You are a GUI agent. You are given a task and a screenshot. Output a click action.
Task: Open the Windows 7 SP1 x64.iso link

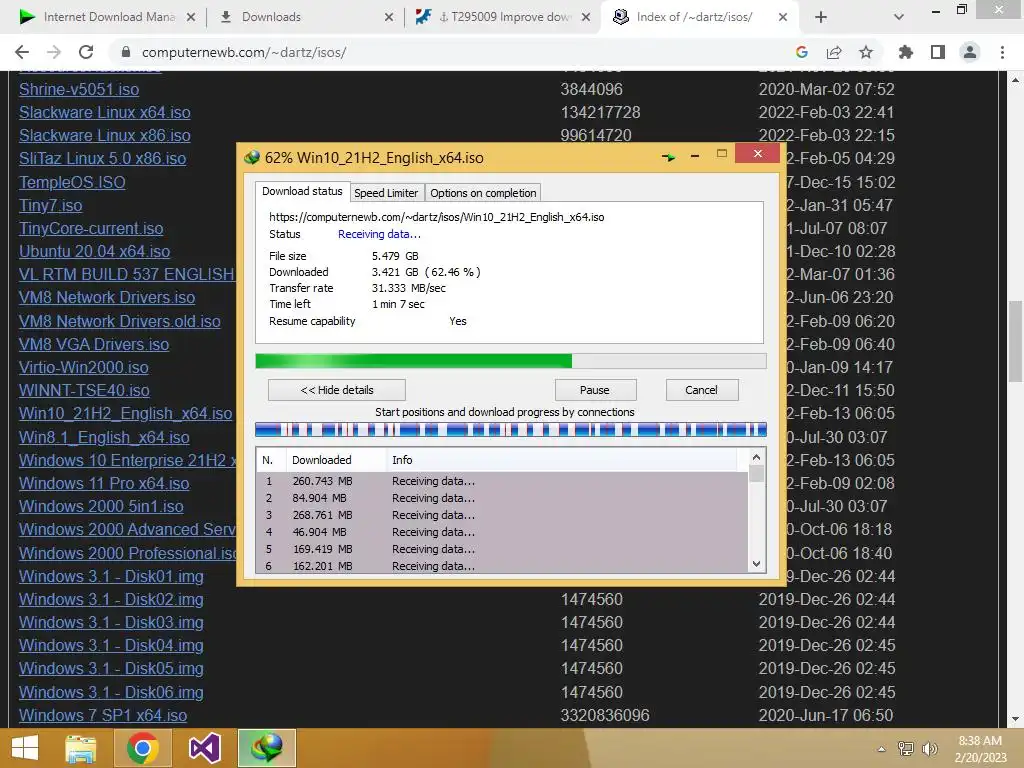click(x=103, y=715)
